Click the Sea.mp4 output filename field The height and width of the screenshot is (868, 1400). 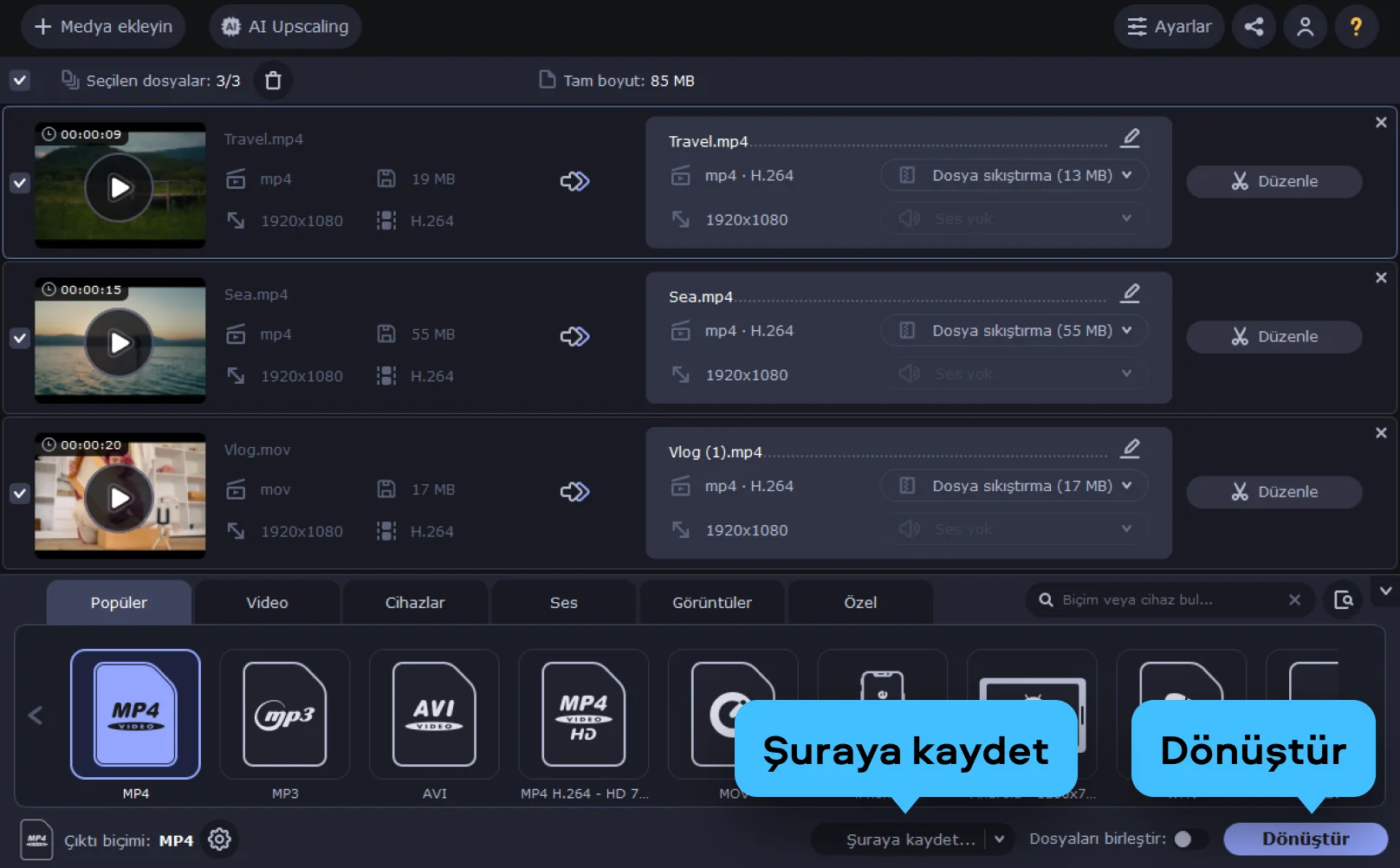click(x=888, y=296)
